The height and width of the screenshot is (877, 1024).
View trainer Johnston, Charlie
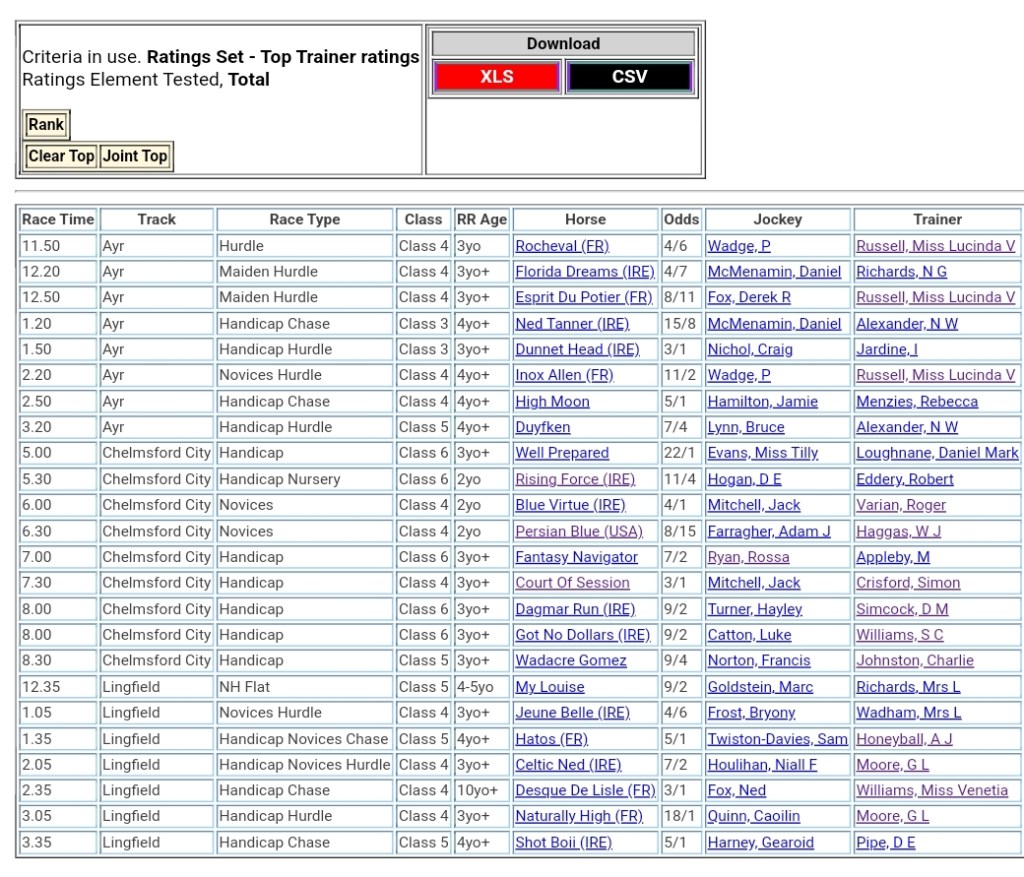(914, 661)
